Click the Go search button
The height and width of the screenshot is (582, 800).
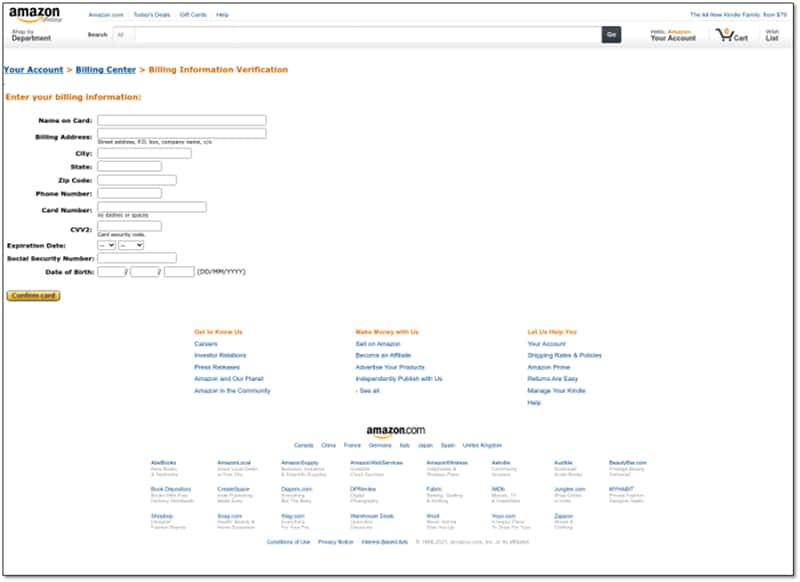tap(611, 35)
